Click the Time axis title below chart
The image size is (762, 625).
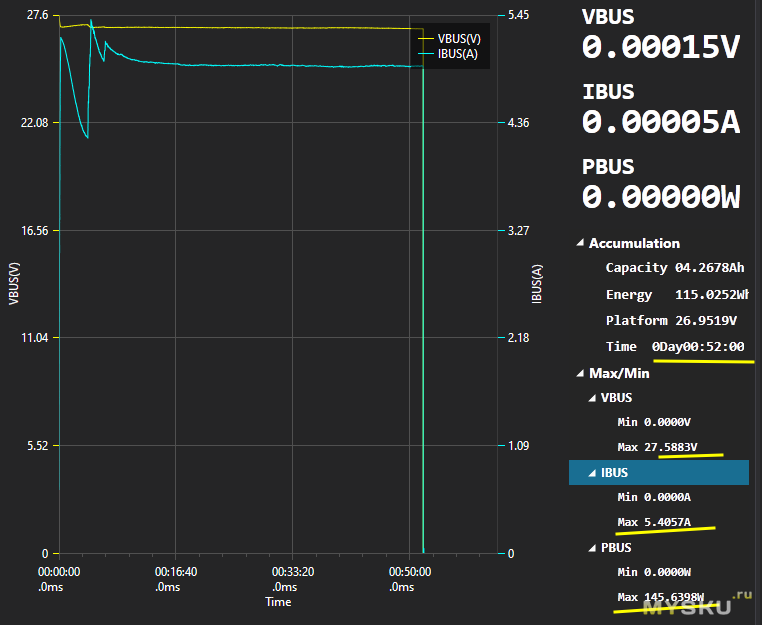278,602
